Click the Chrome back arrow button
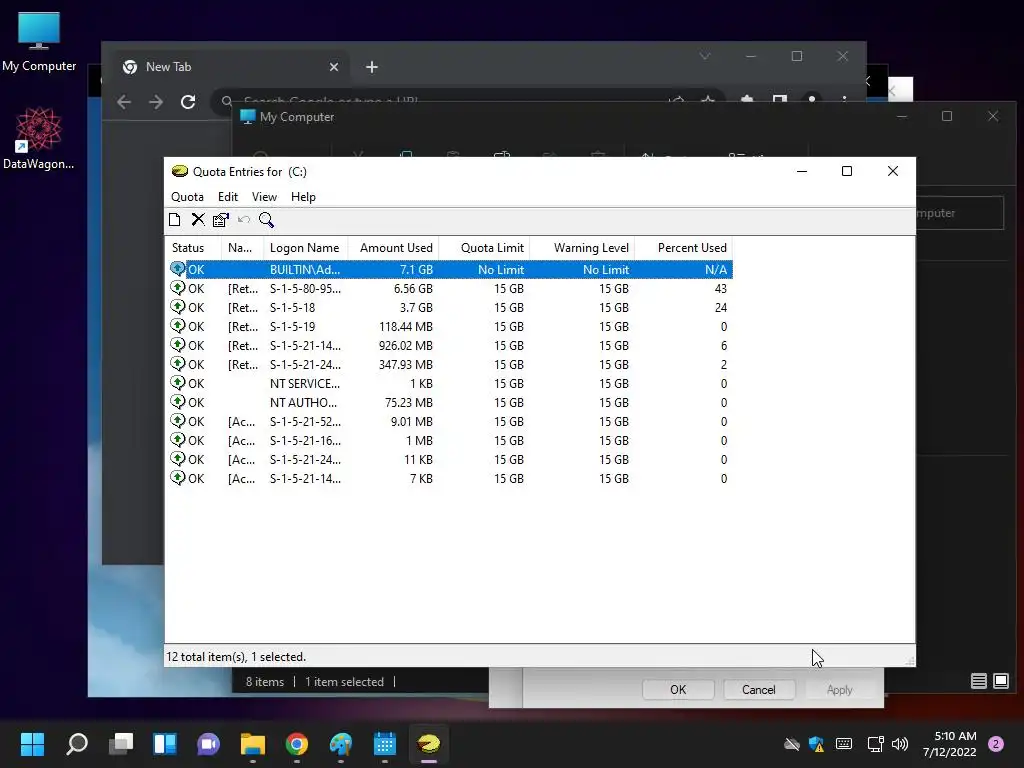Viewport: 1024px width, 768px height. (x=123, y=102)
